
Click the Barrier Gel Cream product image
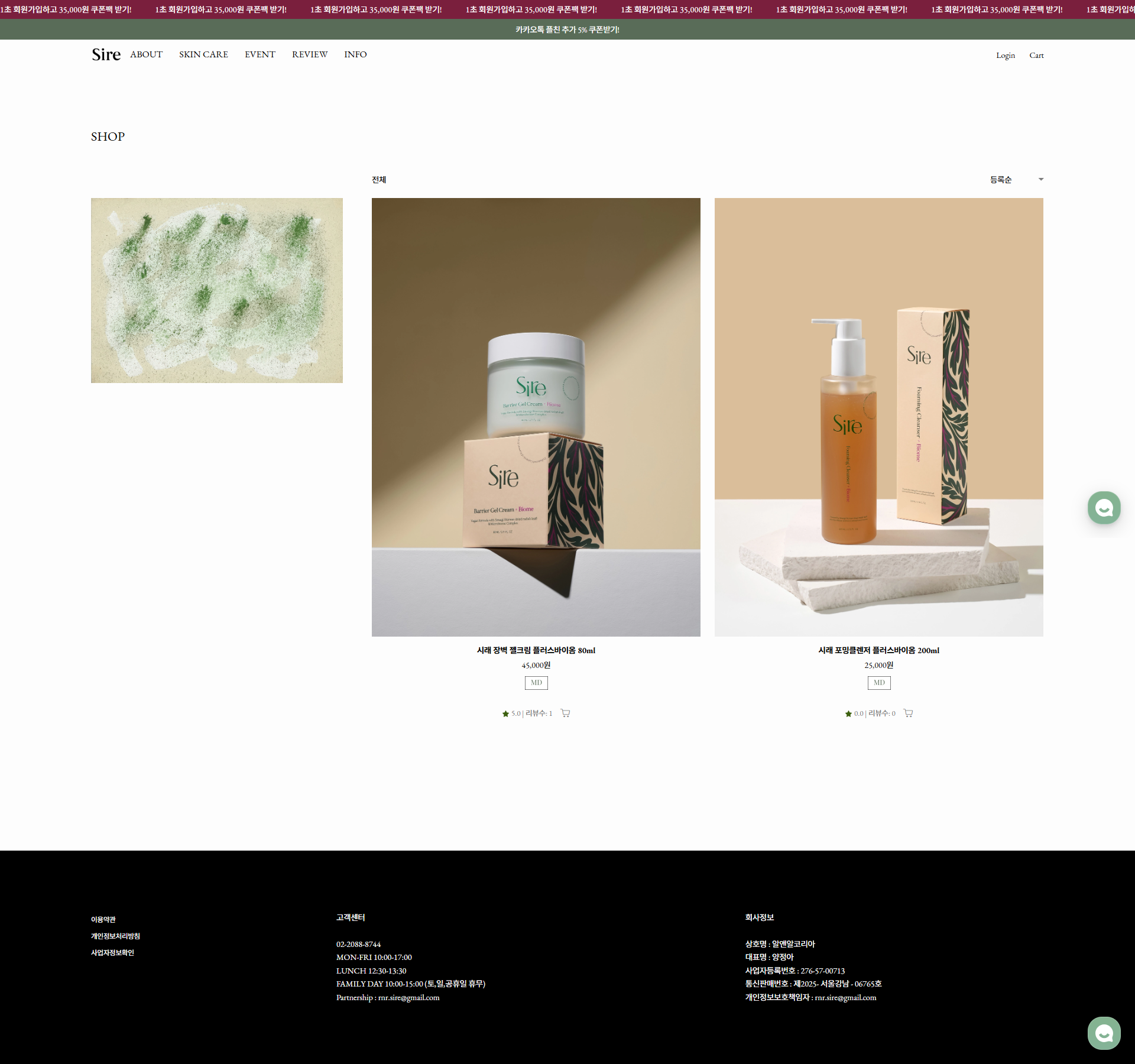536,417
